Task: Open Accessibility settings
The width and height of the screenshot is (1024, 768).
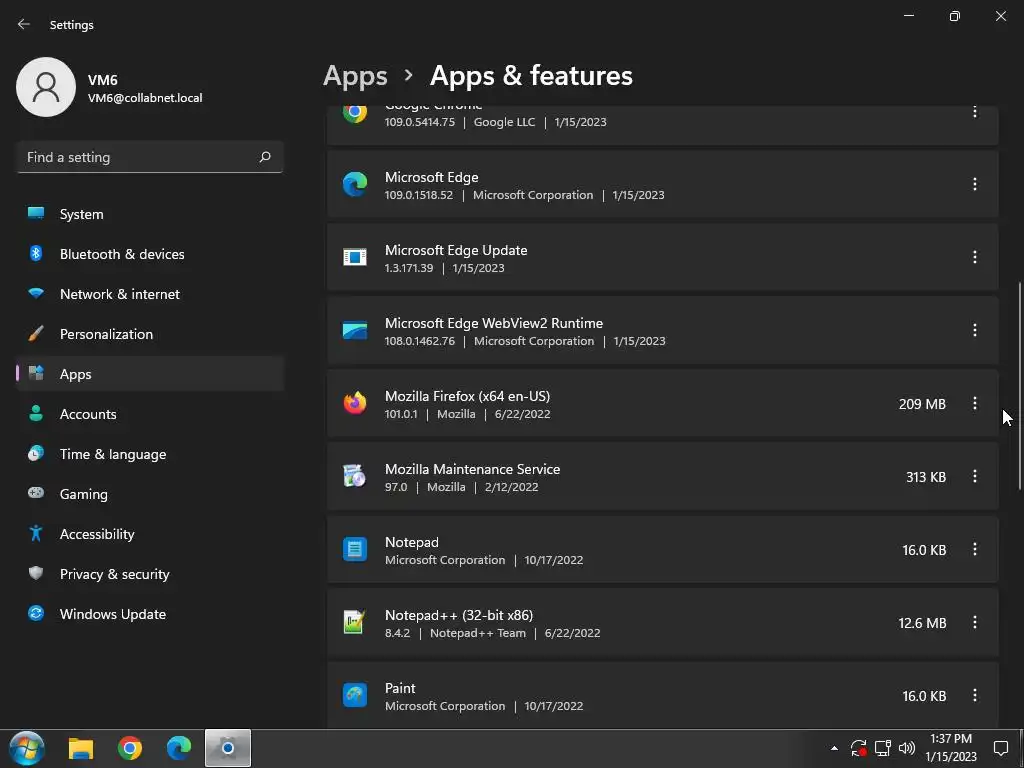Action: (150, 534)
